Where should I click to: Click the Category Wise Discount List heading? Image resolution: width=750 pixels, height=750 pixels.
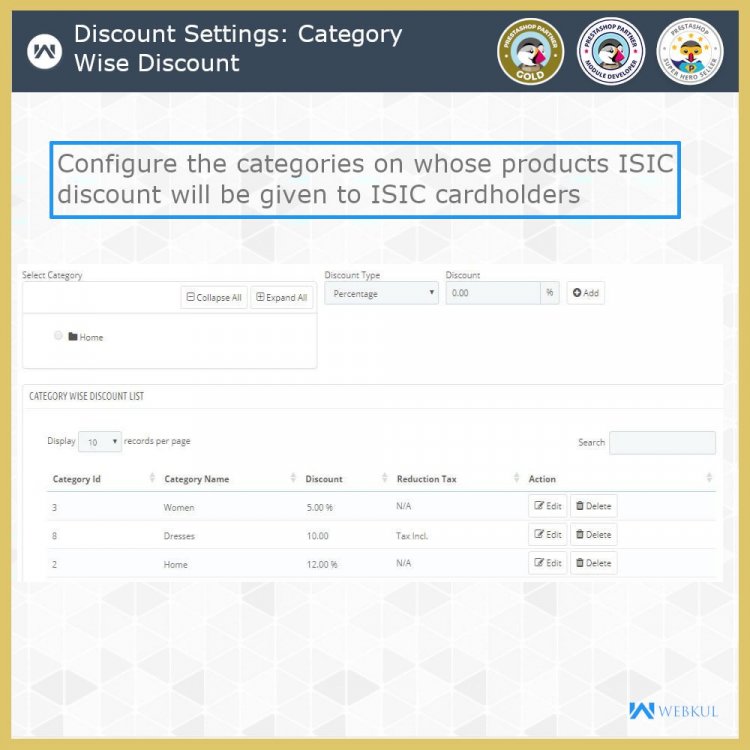coord(87,396)
